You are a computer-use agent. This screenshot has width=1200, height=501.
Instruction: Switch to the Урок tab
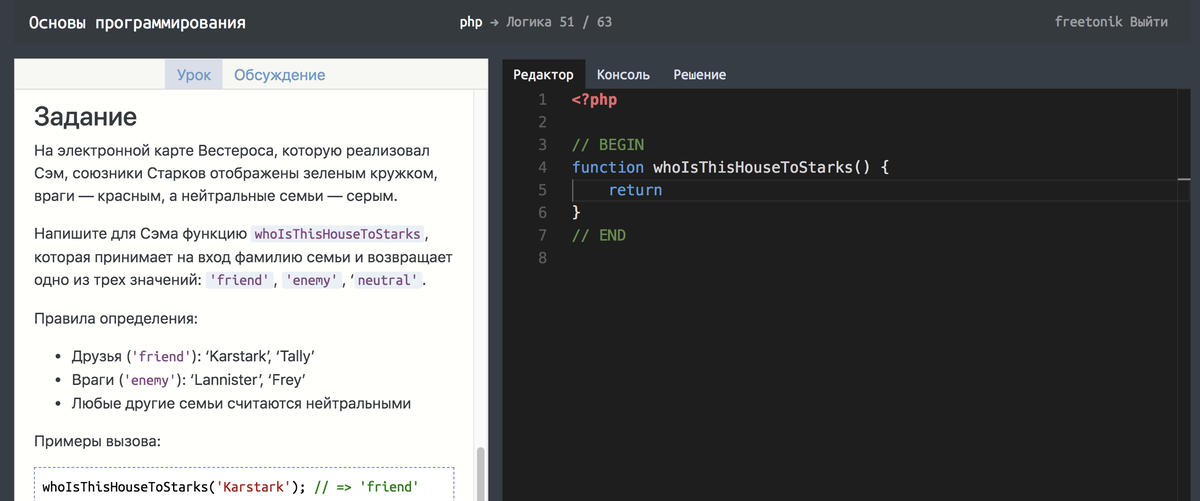[x=193, y=75]
